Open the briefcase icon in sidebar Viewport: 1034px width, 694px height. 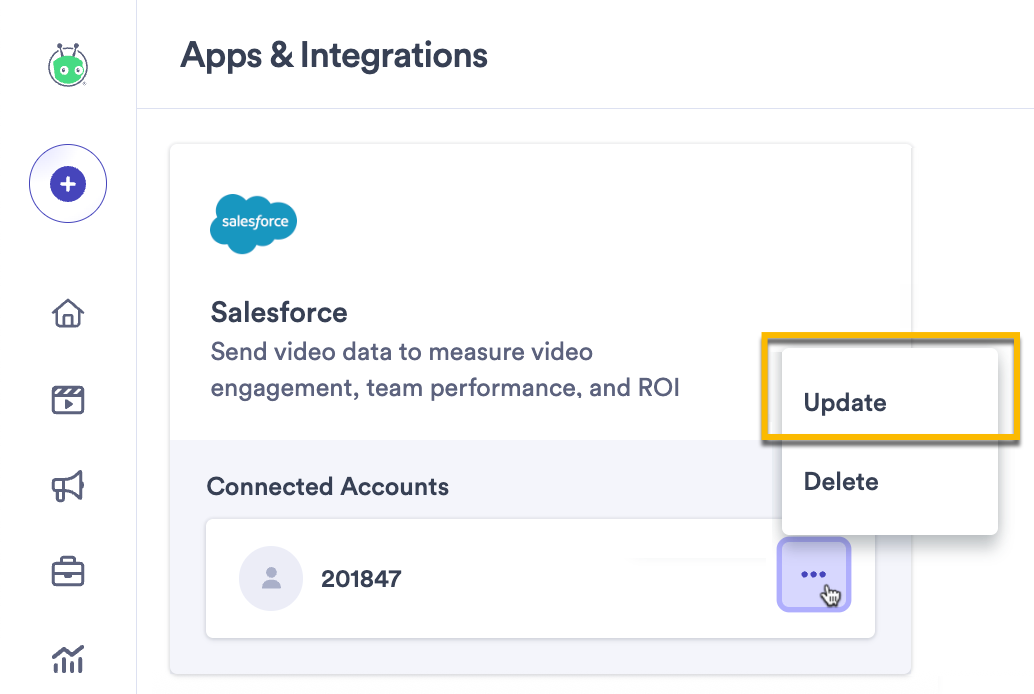coord(68,572)
